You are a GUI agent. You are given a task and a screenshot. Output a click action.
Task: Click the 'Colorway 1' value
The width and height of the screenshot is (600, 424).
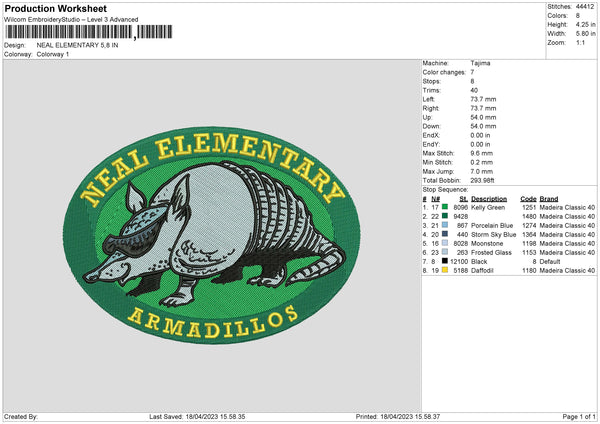point(53,54)
